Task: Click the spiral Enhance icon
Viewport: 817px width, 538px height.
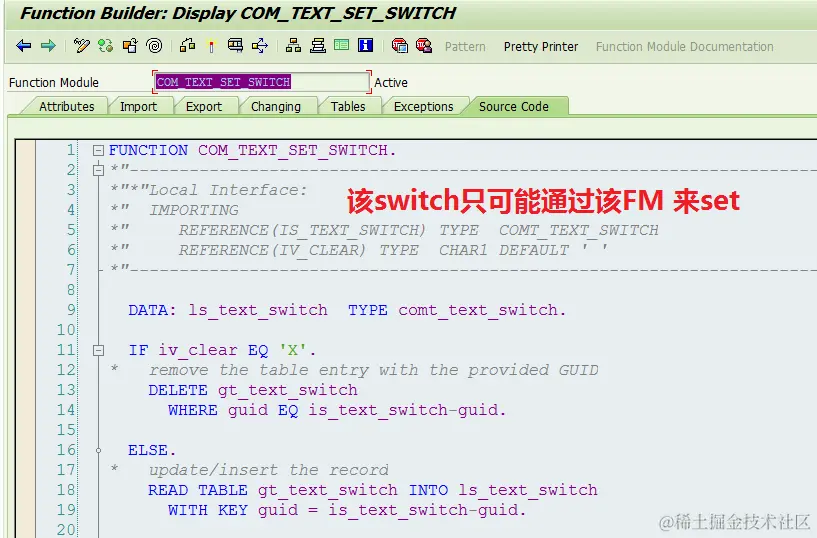Action: 154,46
